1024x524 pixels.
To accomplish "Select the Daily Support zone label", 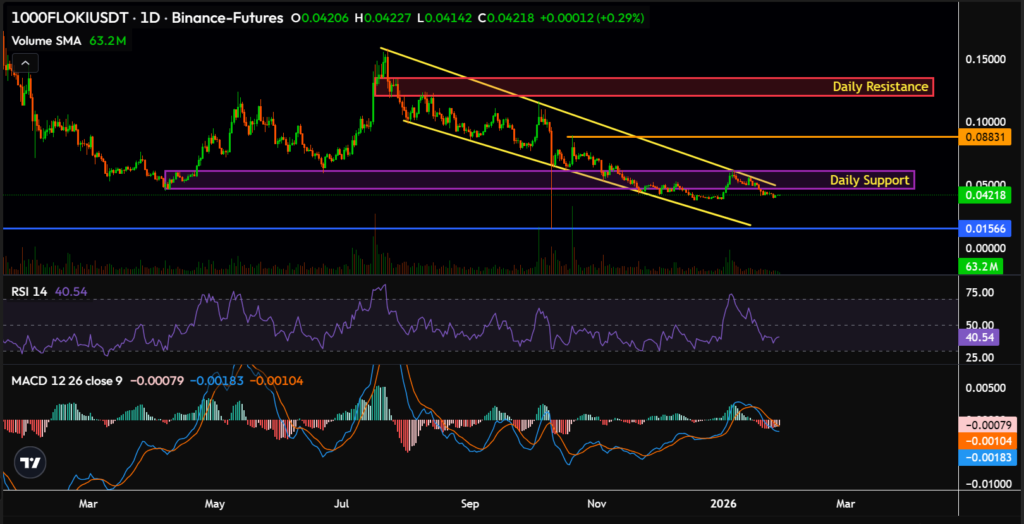I will point(869,180).
